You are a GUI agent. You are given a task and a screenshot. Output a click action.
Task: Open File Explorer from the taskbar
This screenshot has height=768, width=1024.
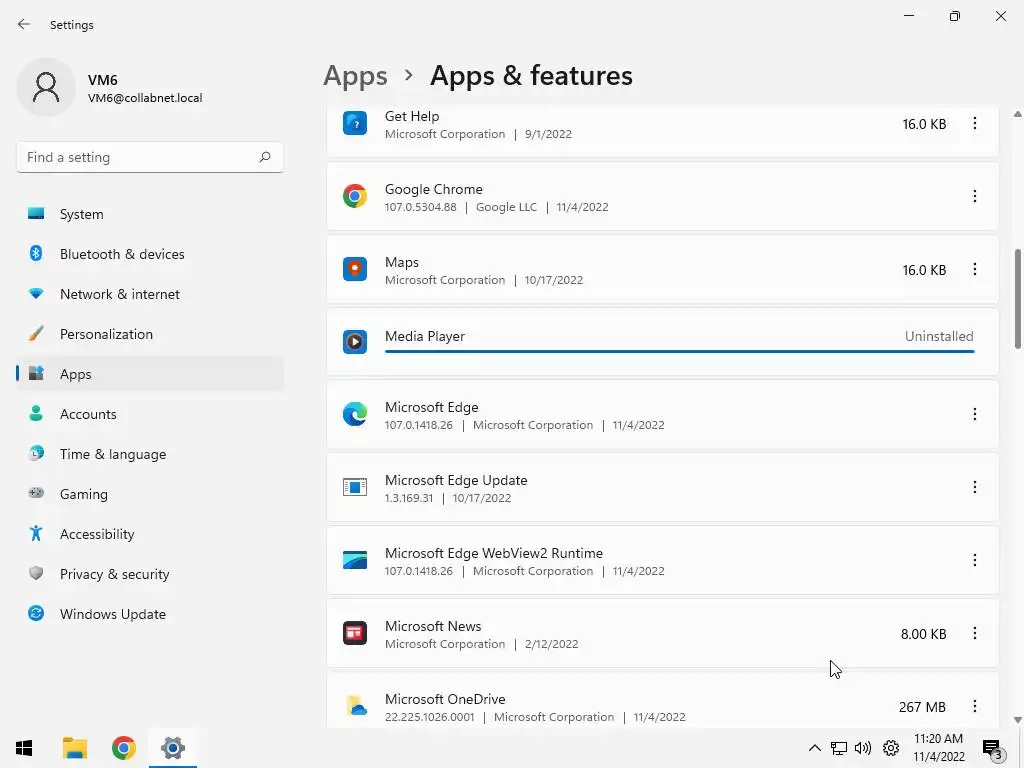coord(74,748)
